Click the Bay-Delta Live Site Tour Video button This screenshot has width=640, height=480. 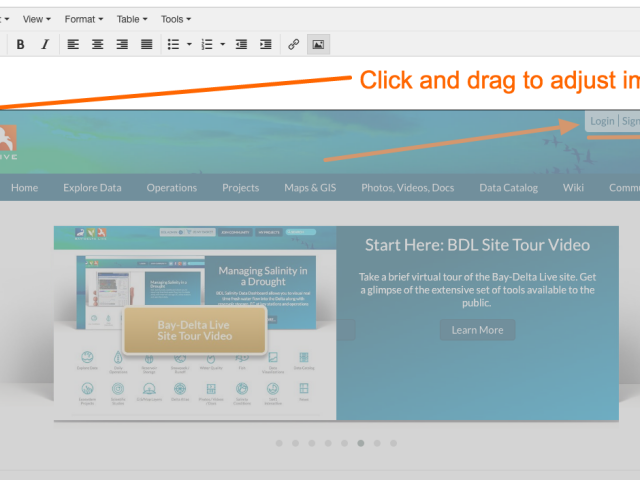(195, 330)
